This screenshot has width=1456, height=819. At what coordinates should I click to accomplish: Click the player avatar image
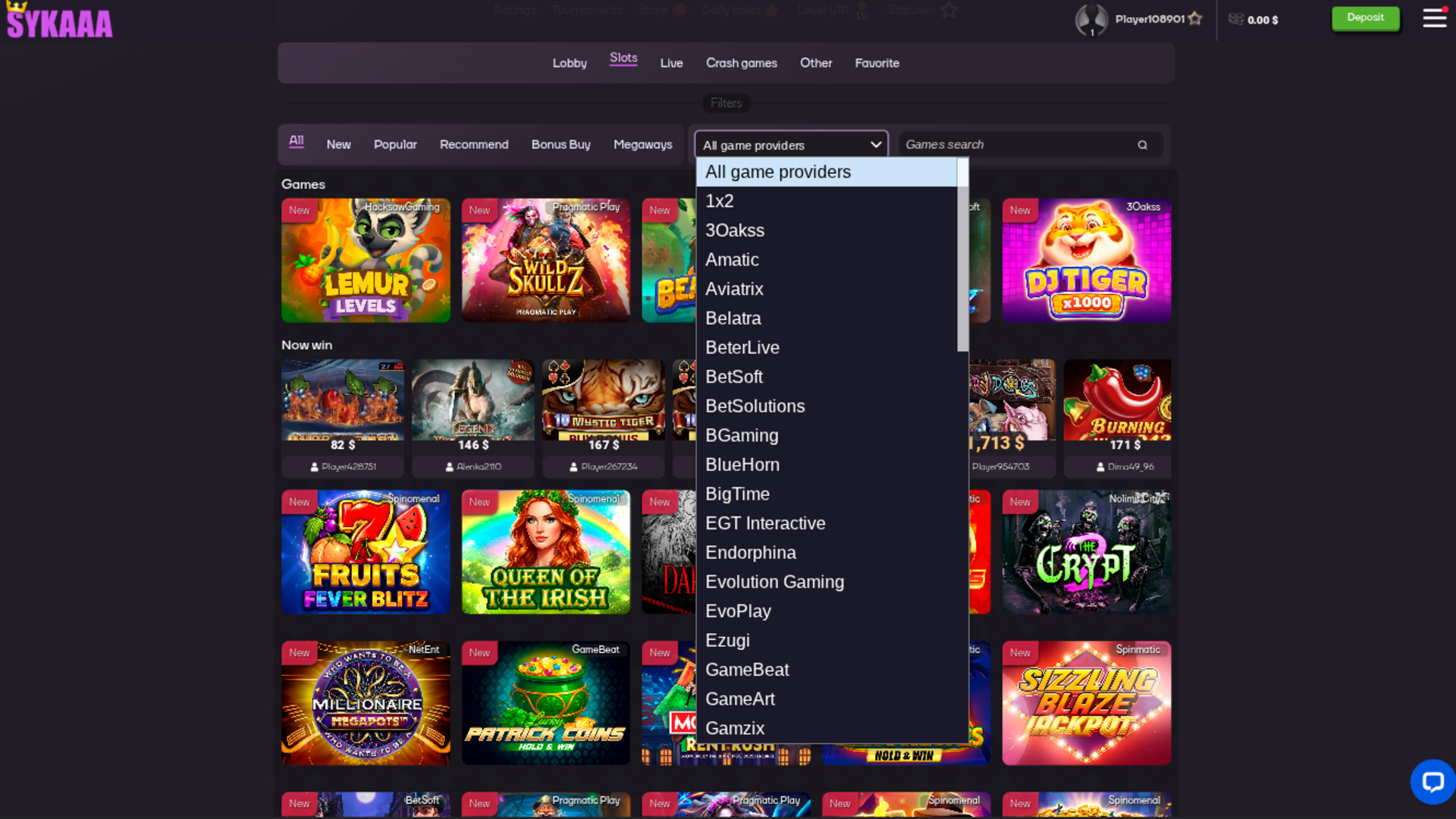(x=1092, y=20)
